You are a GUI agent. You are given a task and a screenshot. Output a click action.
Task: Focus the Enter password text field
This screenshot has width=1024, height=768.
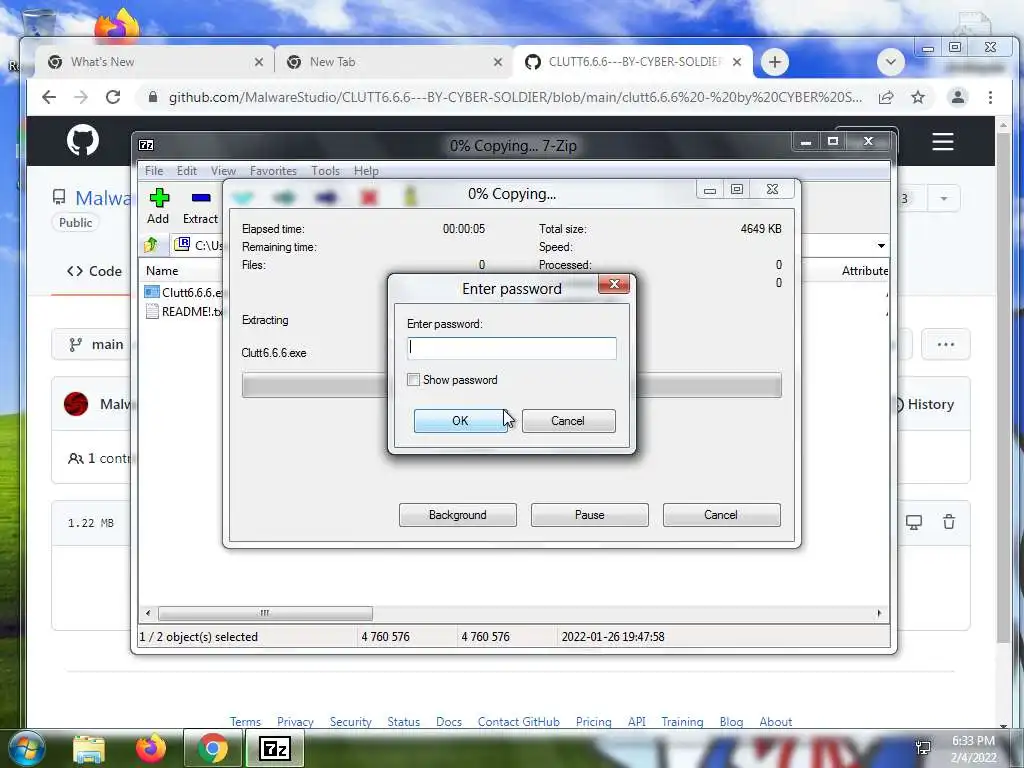tap(511, 348)
